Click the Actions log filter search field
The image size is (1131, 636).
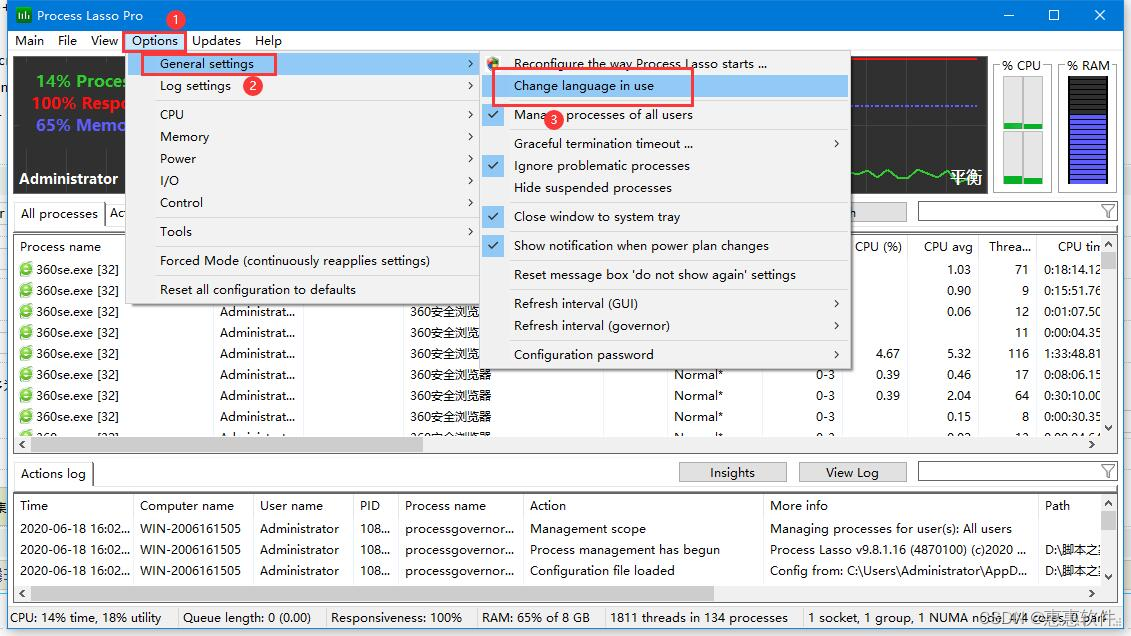coord(1010,472)
